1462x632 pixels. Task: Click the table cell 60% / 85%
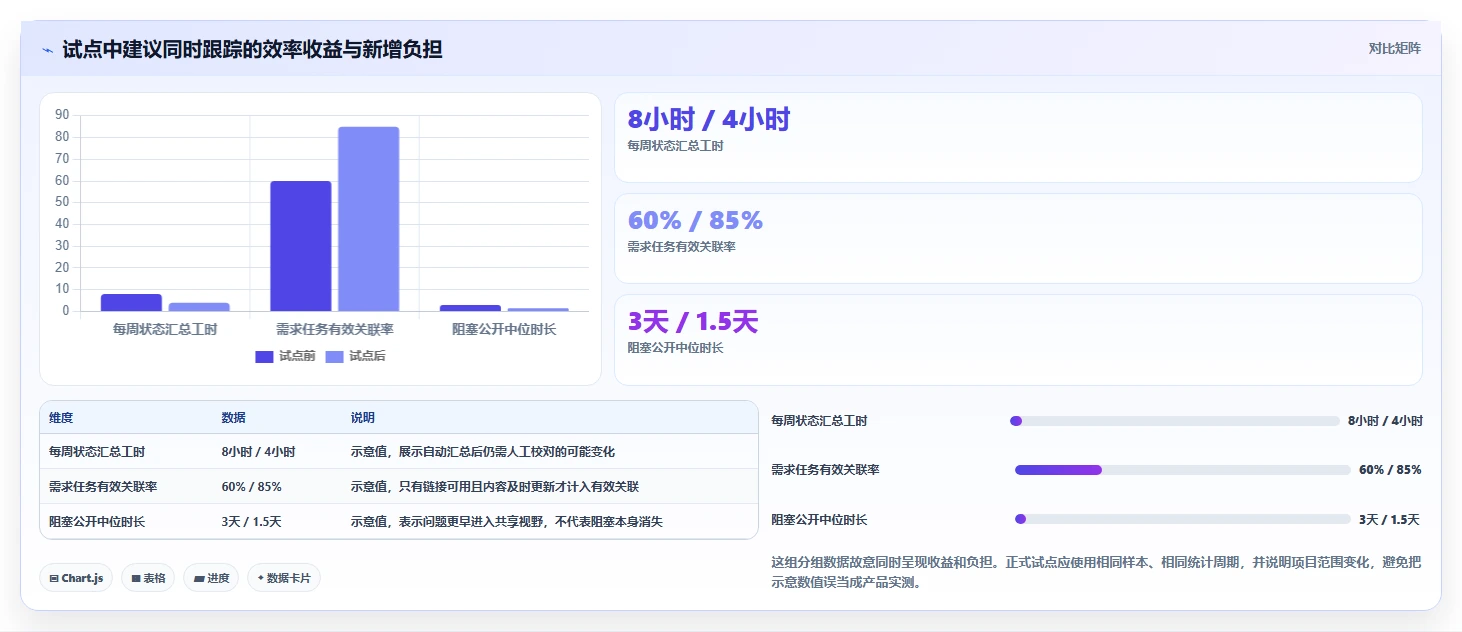coord(251,487)
